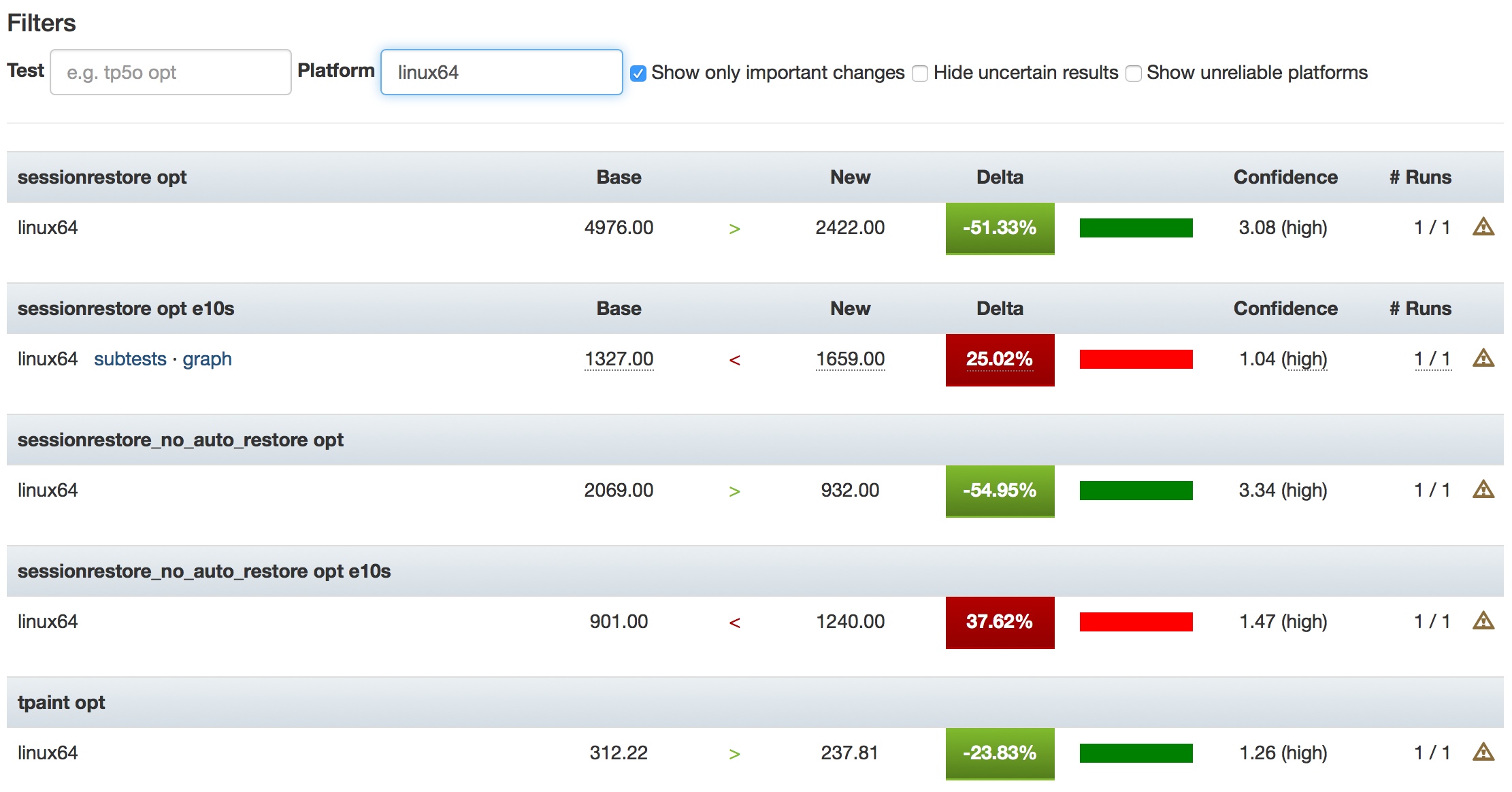Click warning icon for sessionrestore_no_auto_restore opt row

[1483, 490]
